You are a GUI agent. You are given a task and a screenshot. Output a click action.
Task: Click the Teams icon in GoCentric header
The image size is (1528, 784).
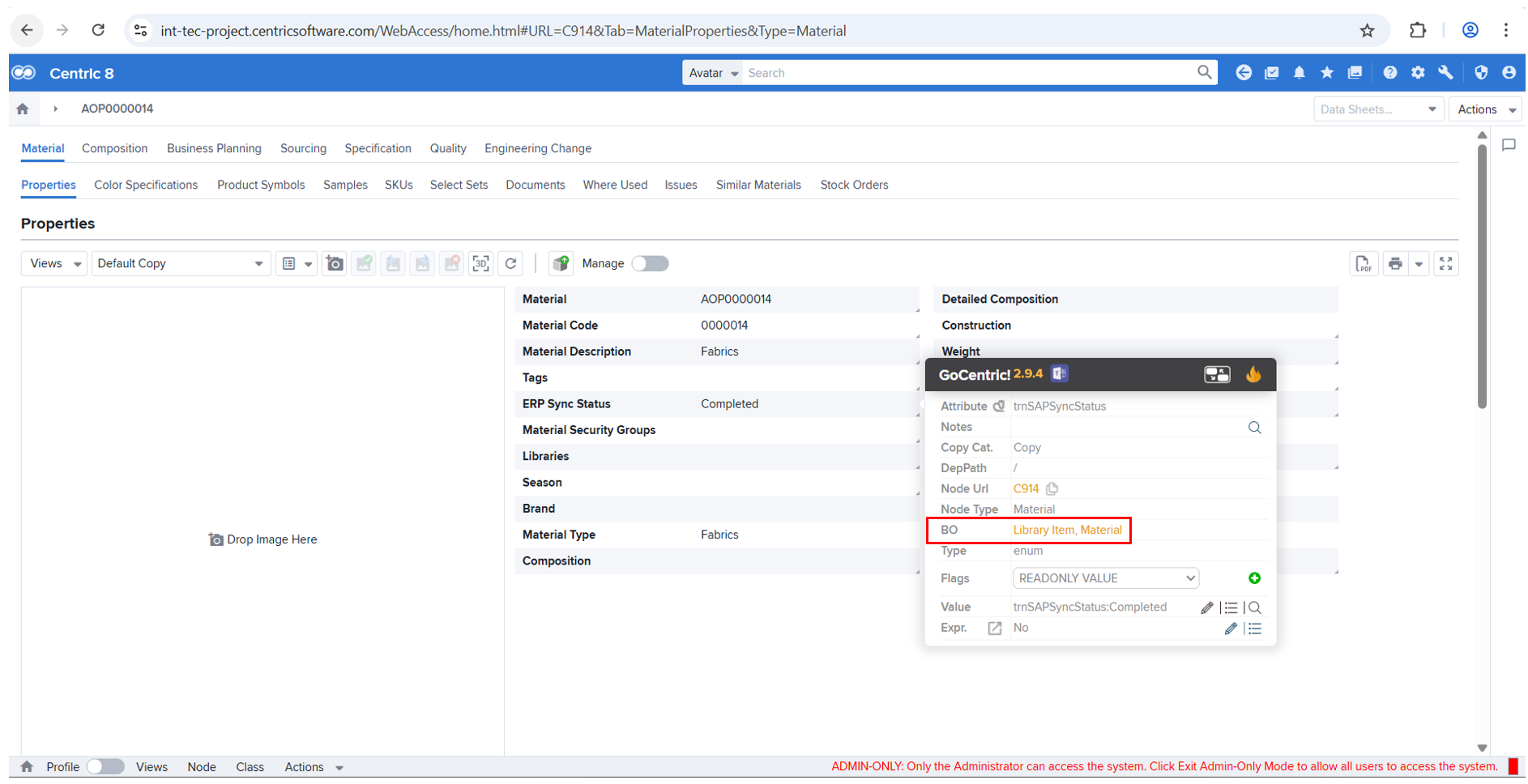tap(1060, 373)
